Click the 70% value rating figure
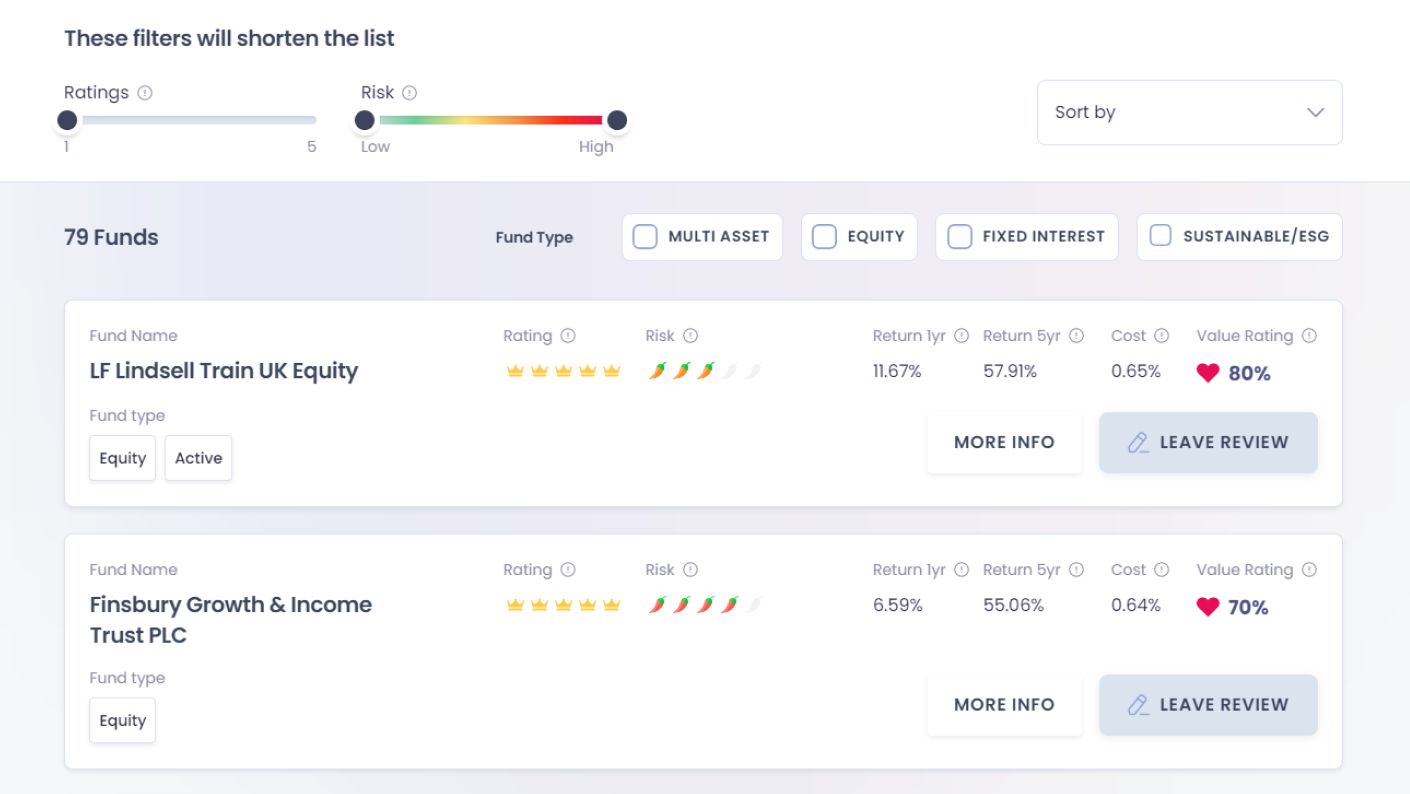Viewport: 1410px width, 794px height. pyautogui.click(x=1248, y=607)
